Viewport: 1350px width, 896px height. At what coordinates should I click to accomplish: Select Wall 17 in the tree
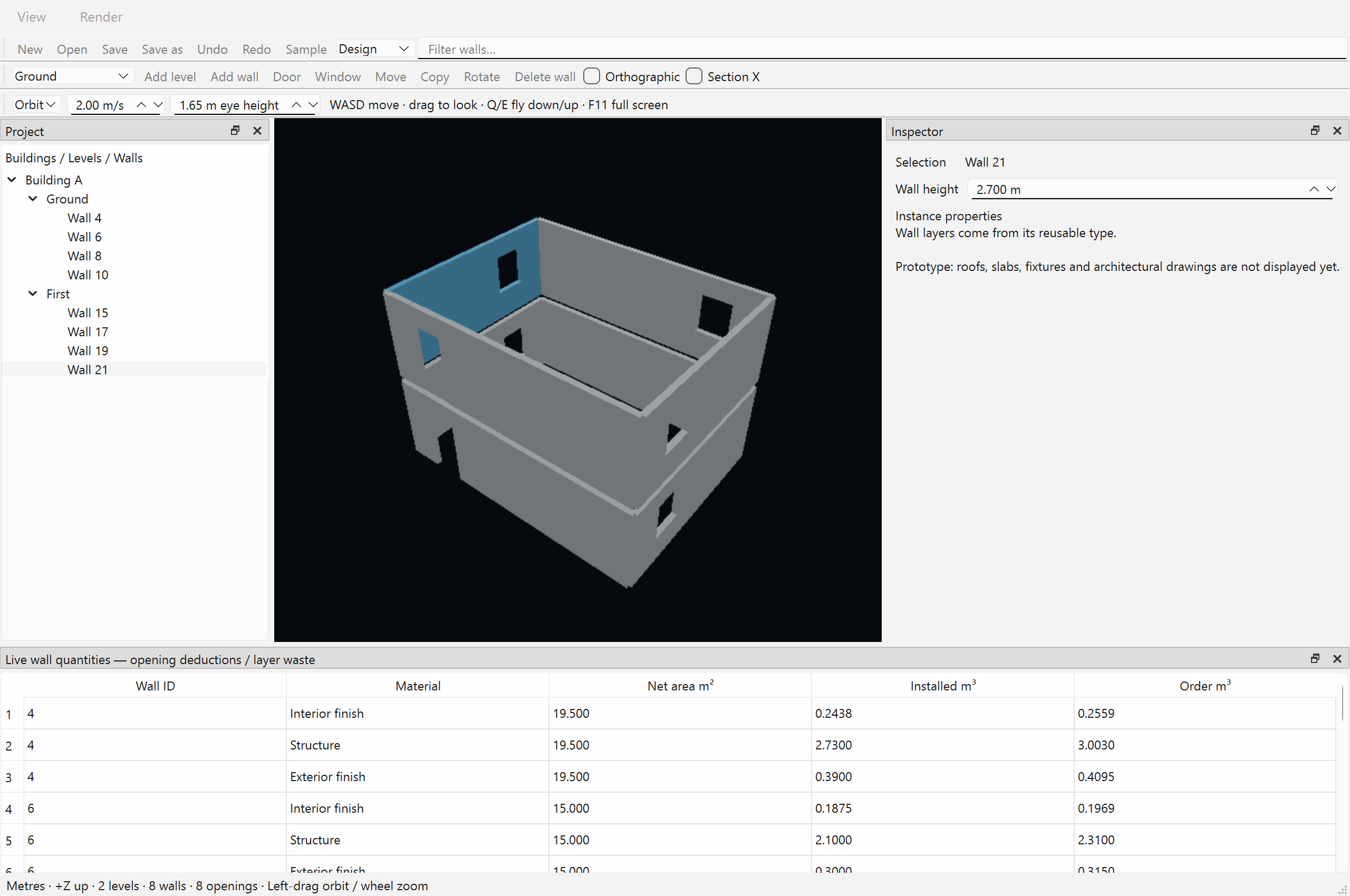(88, 332)
